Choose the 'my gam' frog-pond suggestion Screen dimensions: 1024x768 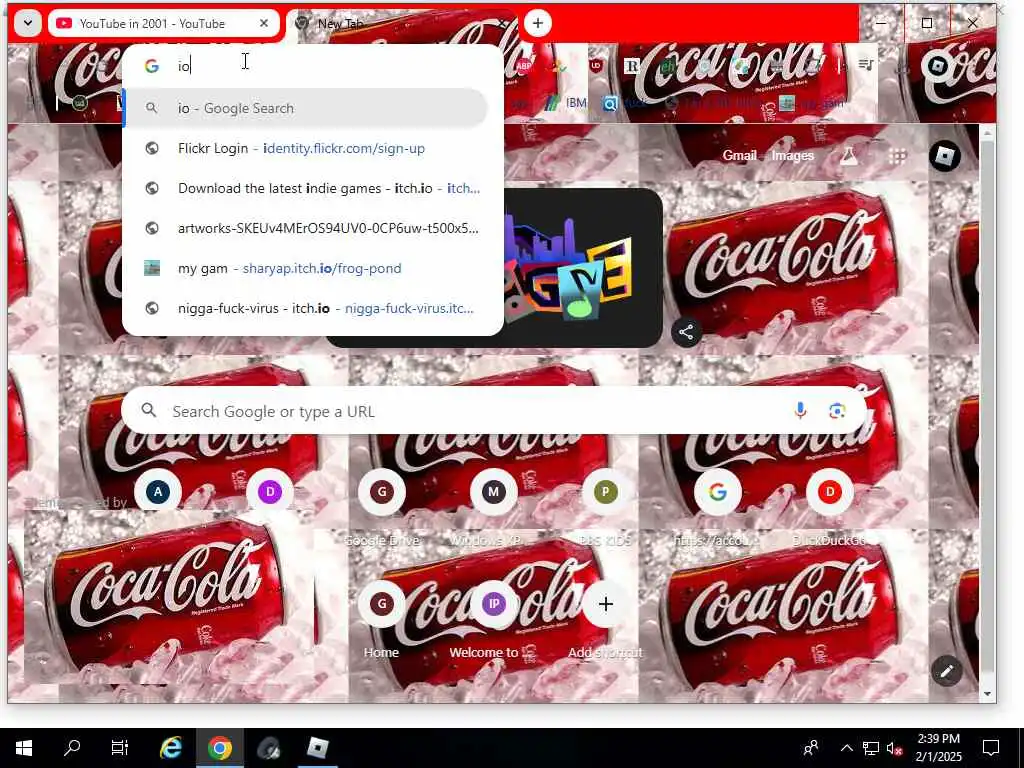306,268
